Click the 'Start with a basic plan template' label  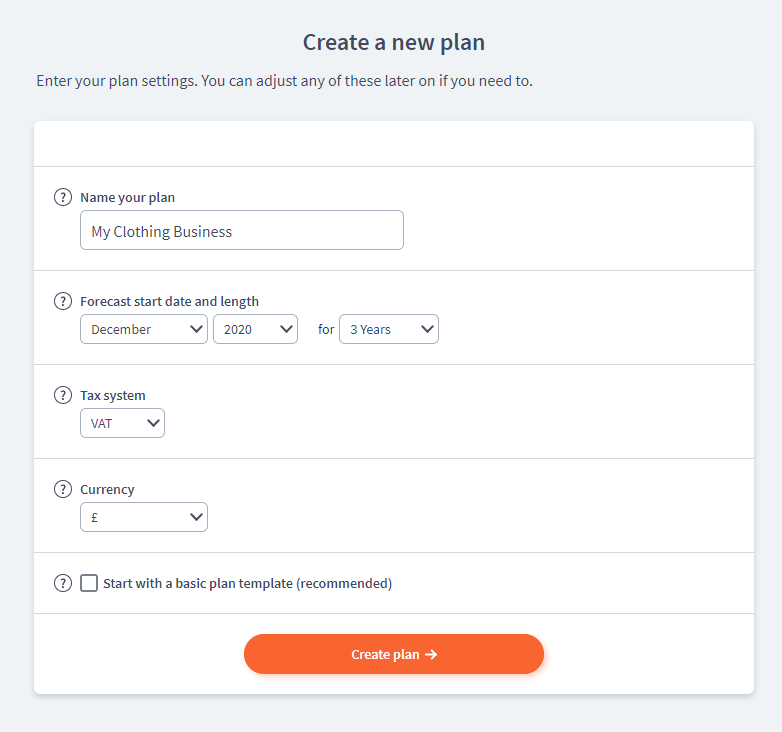247,583
